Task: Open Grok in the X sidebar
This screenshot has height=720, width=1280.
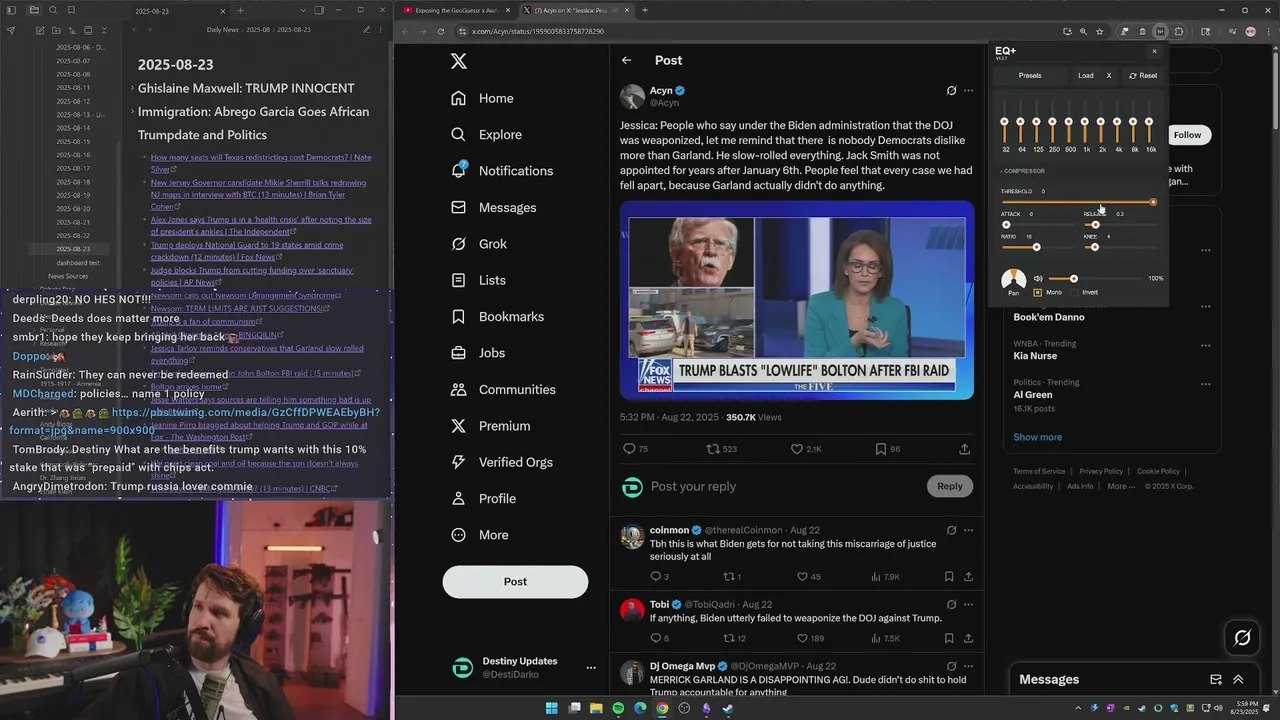Action: coord(479,244)
